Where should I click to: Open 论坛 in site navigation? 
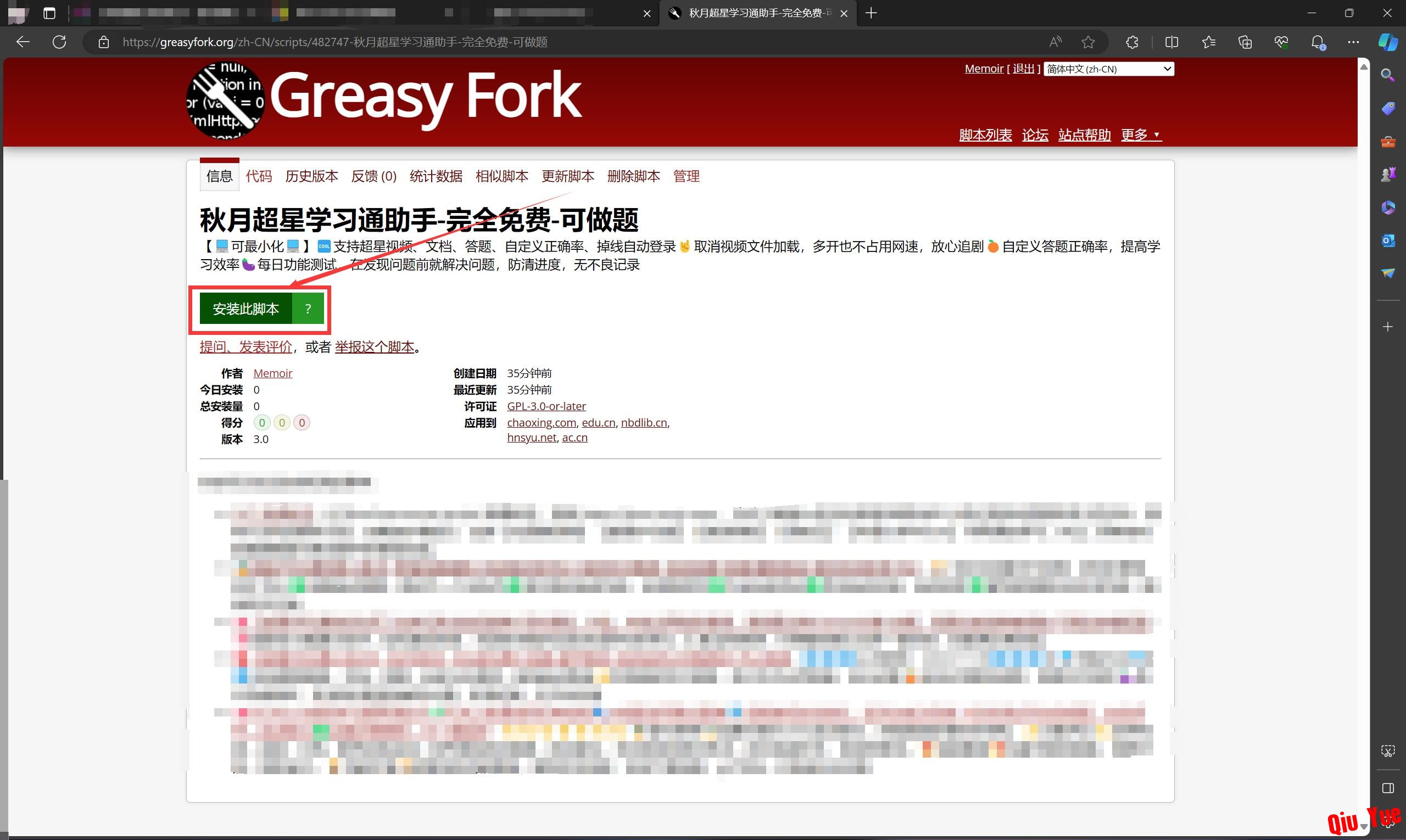(1035, 135)
